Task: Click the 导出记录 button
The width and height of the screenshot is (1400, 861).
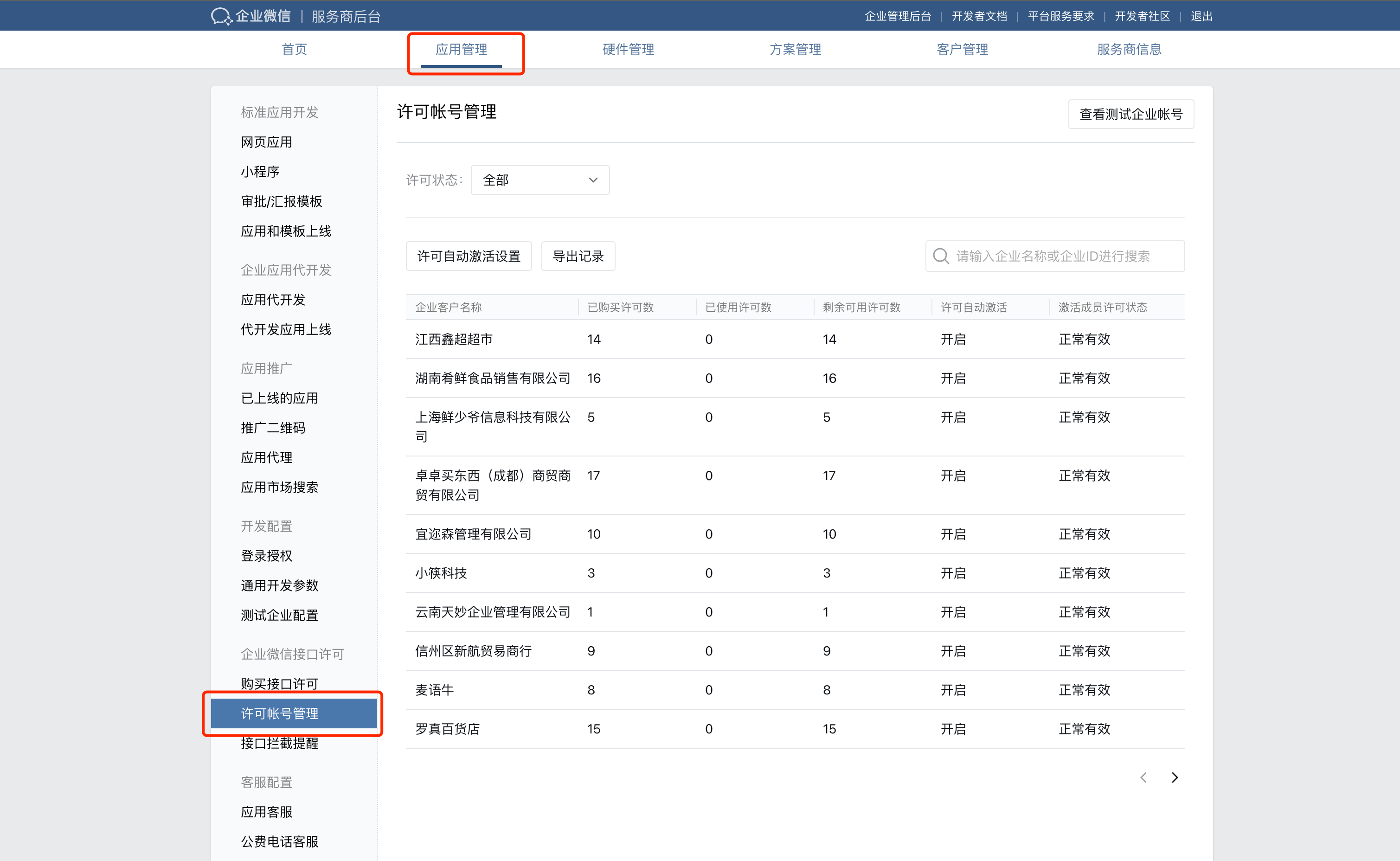Action: pos(578,256)
